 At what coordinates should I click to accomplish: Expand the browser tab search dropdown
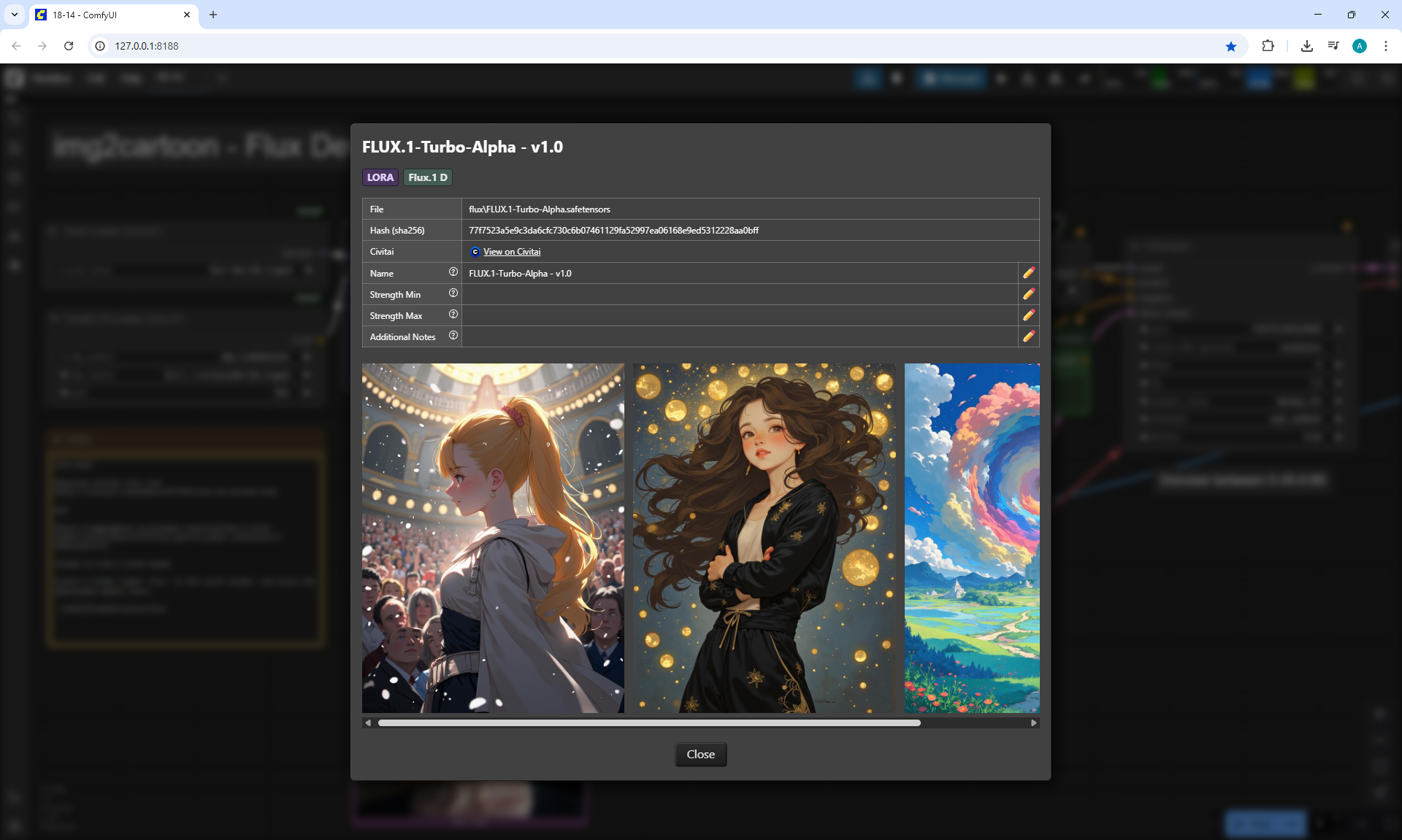(15, 15)
